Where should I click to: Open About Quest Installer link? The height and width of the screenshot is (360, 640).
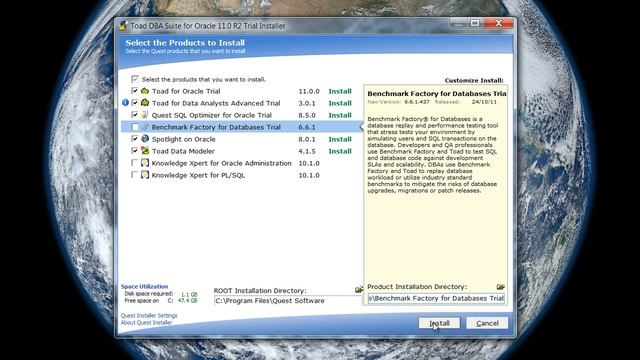coord(146,322)
